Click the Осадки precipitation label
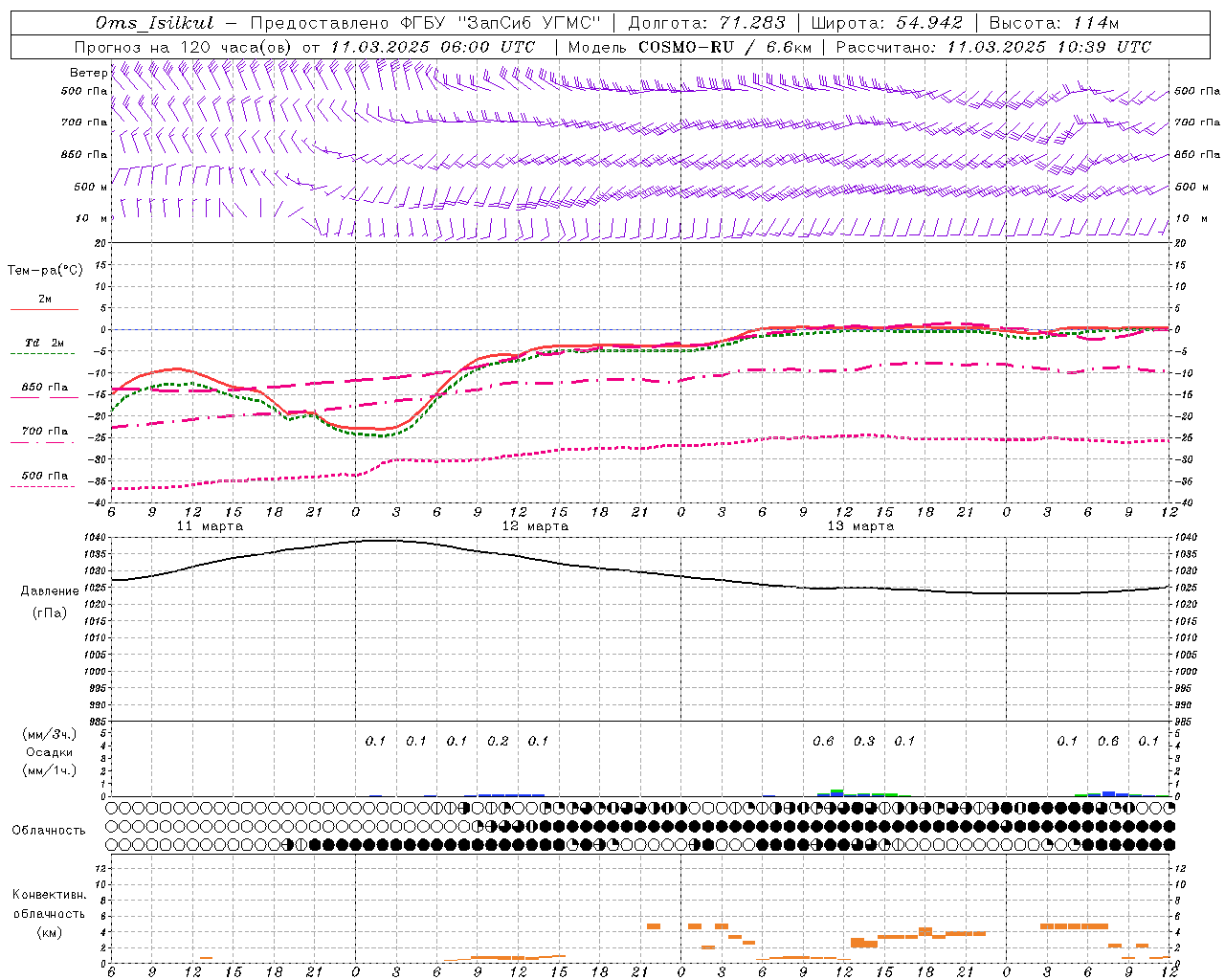This screenshot has height=980, width=1225. pyautogui.click(x=50, y=752)
